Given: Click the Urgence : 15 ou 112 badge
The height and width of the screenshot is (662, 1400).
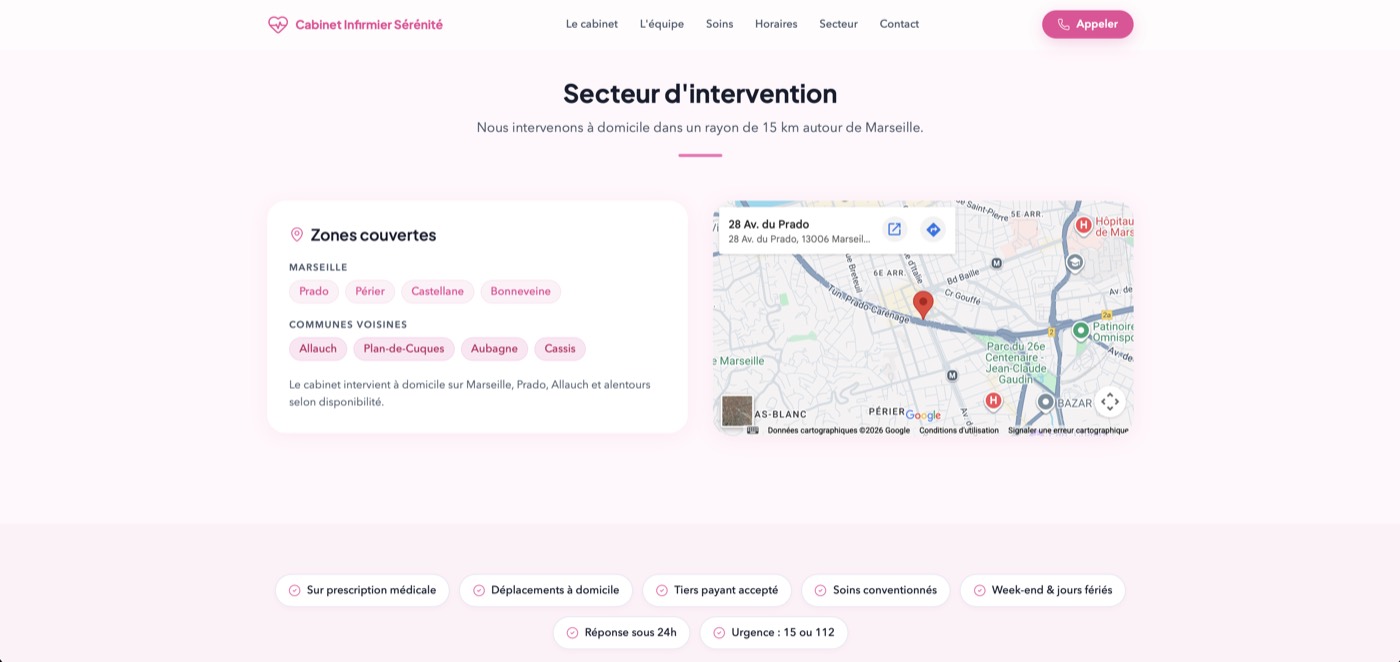Looking at the screenshot, I should [774, 633].
